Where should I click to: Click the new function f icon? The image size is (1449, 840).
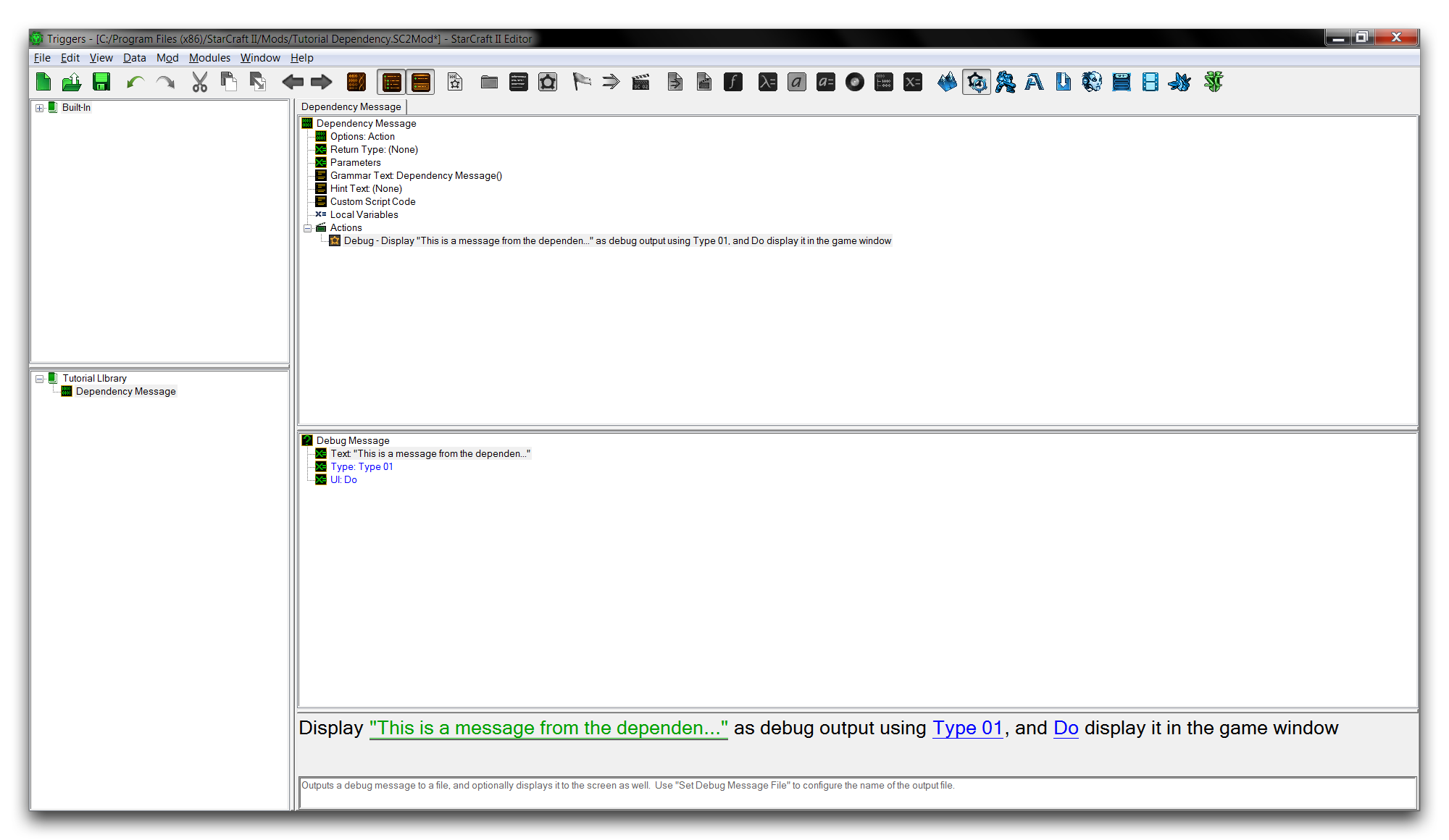732,83
